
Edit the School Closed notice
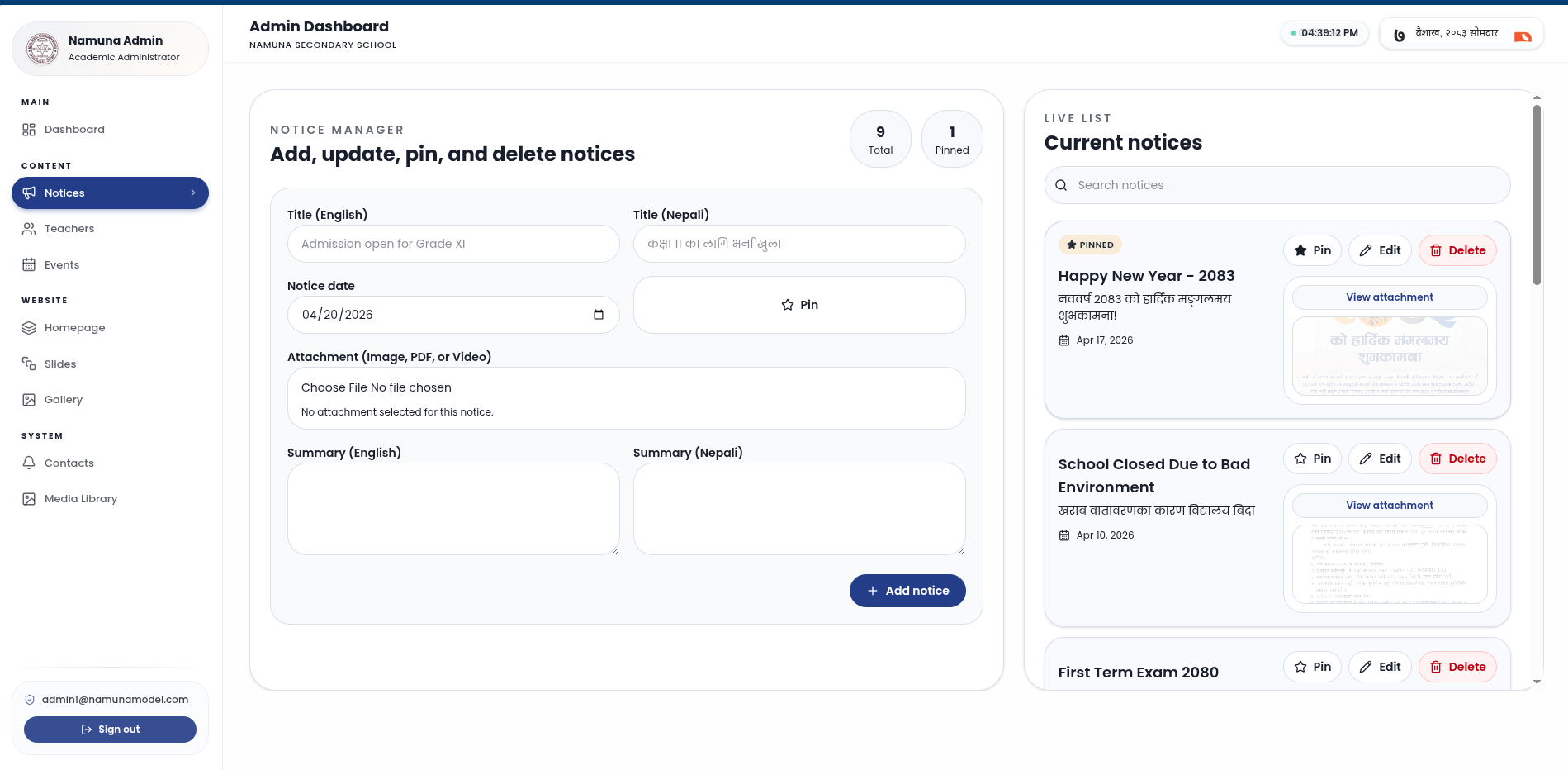[1379, 459]
